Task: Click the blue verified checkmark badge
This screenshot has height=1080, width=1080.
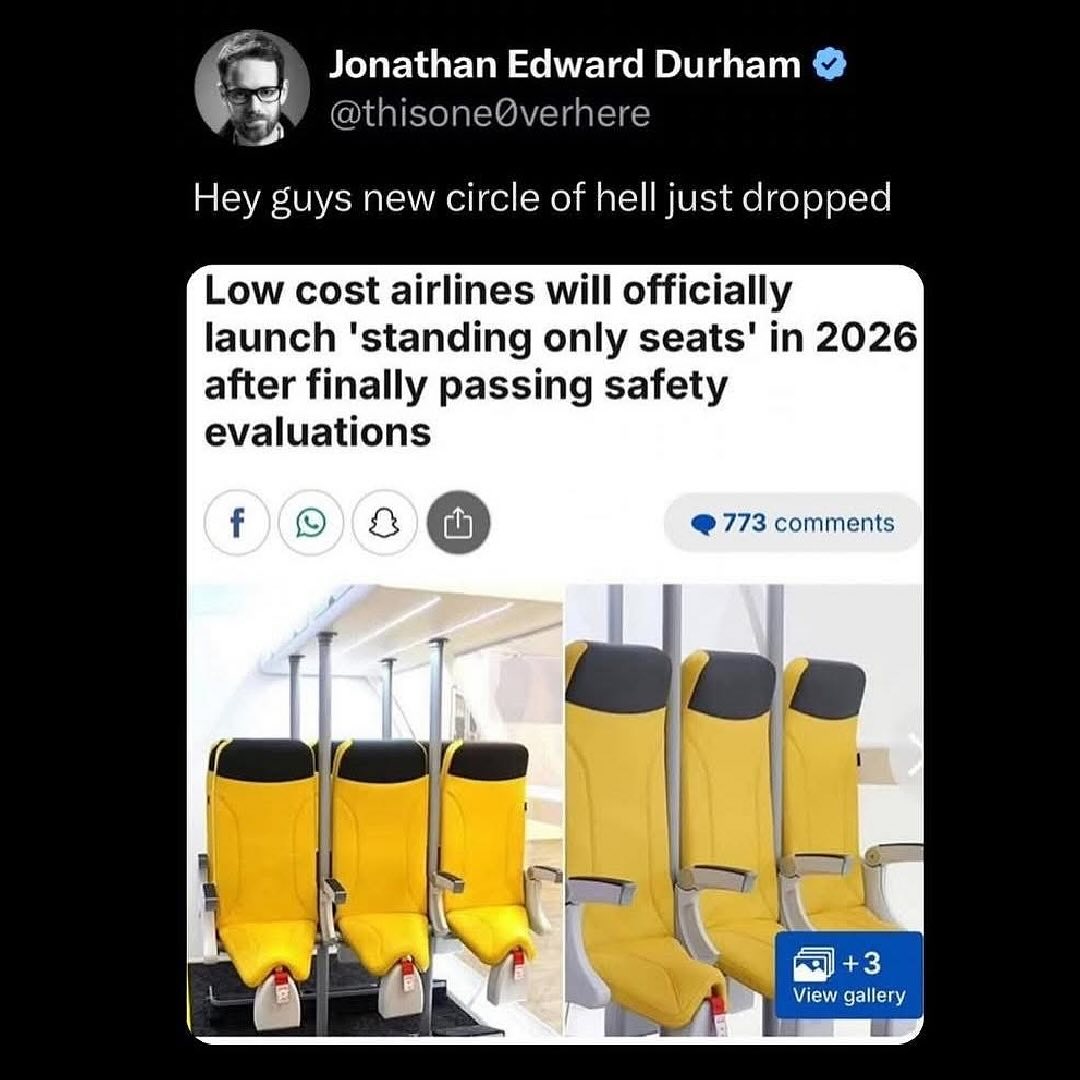Action: click(x=829, y=66)
